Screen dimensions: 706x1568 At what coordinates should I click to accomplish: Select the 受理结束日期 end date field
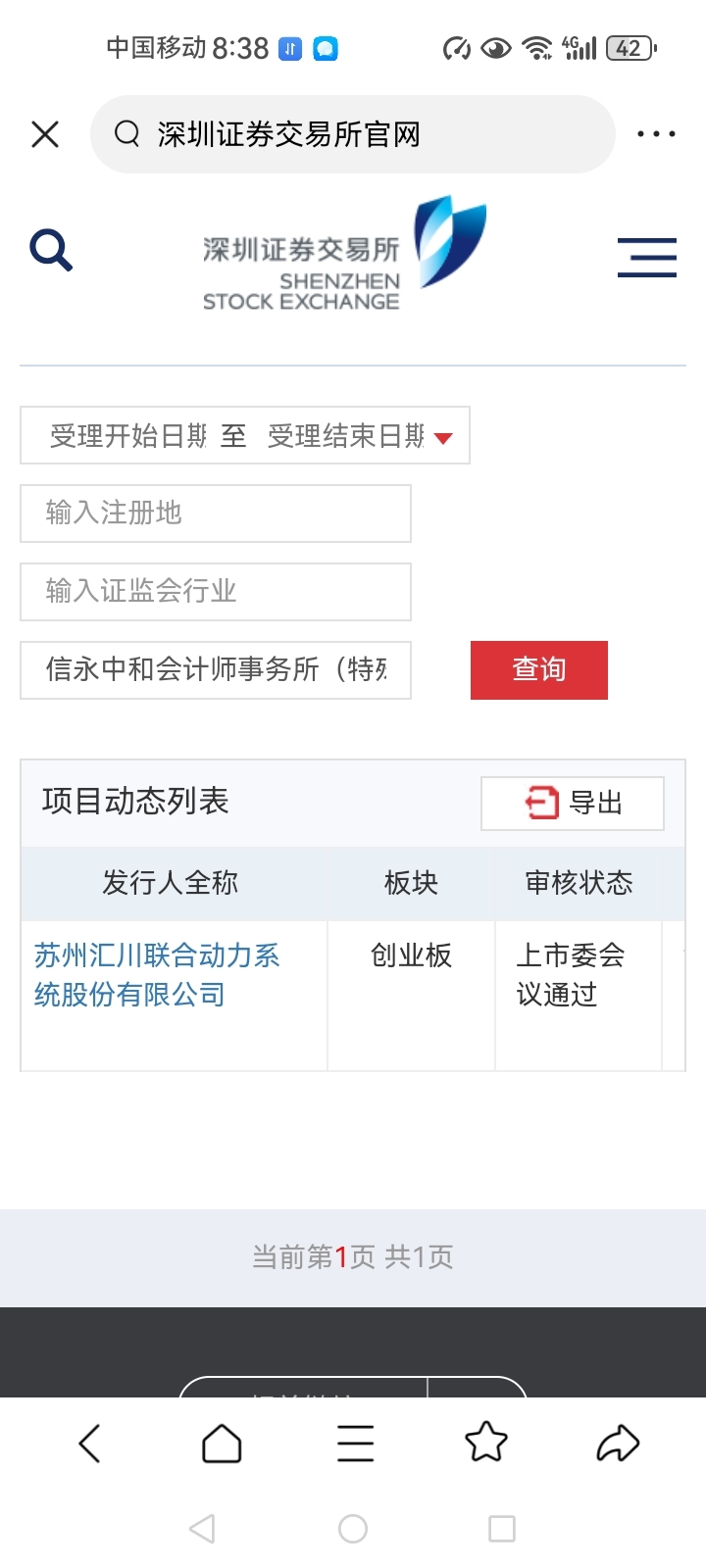coord(346,436)
